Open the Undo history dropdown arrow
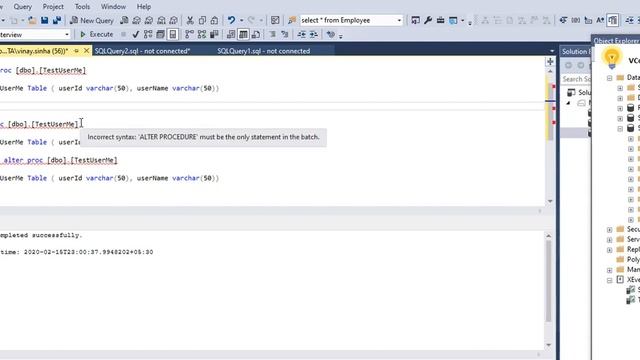Screen dimensions: 640x360 click(x=241, y=20)
